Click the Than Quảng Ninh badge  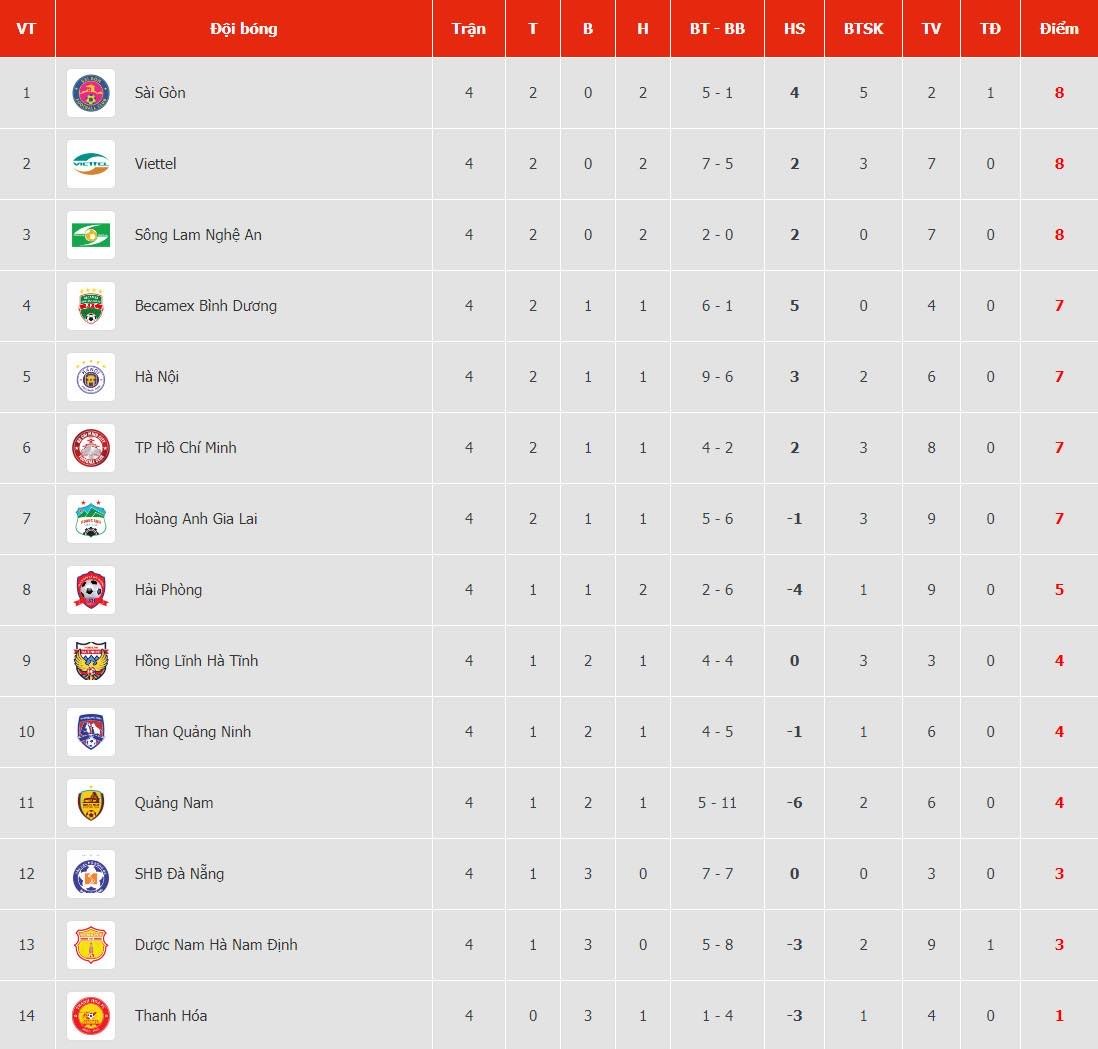point(90,732)
